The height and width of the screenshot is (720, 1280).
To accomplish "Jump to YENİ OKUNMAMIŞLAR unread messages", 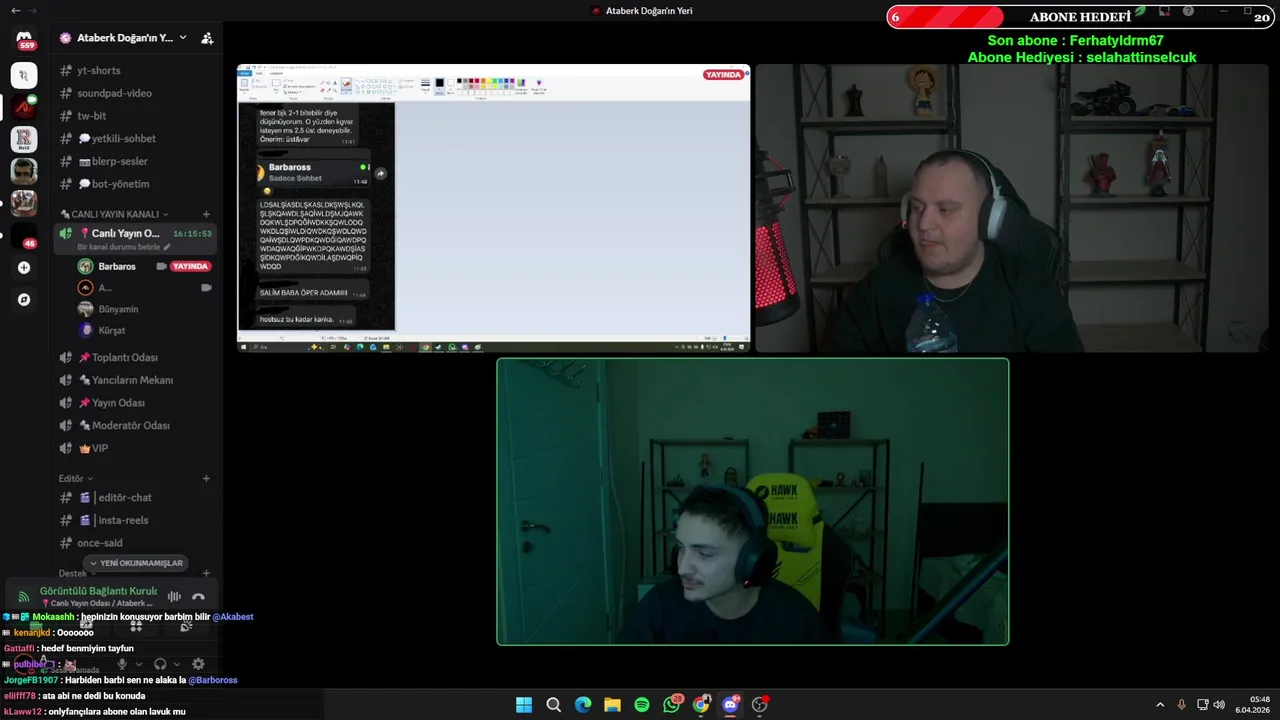I will [136, 563].
